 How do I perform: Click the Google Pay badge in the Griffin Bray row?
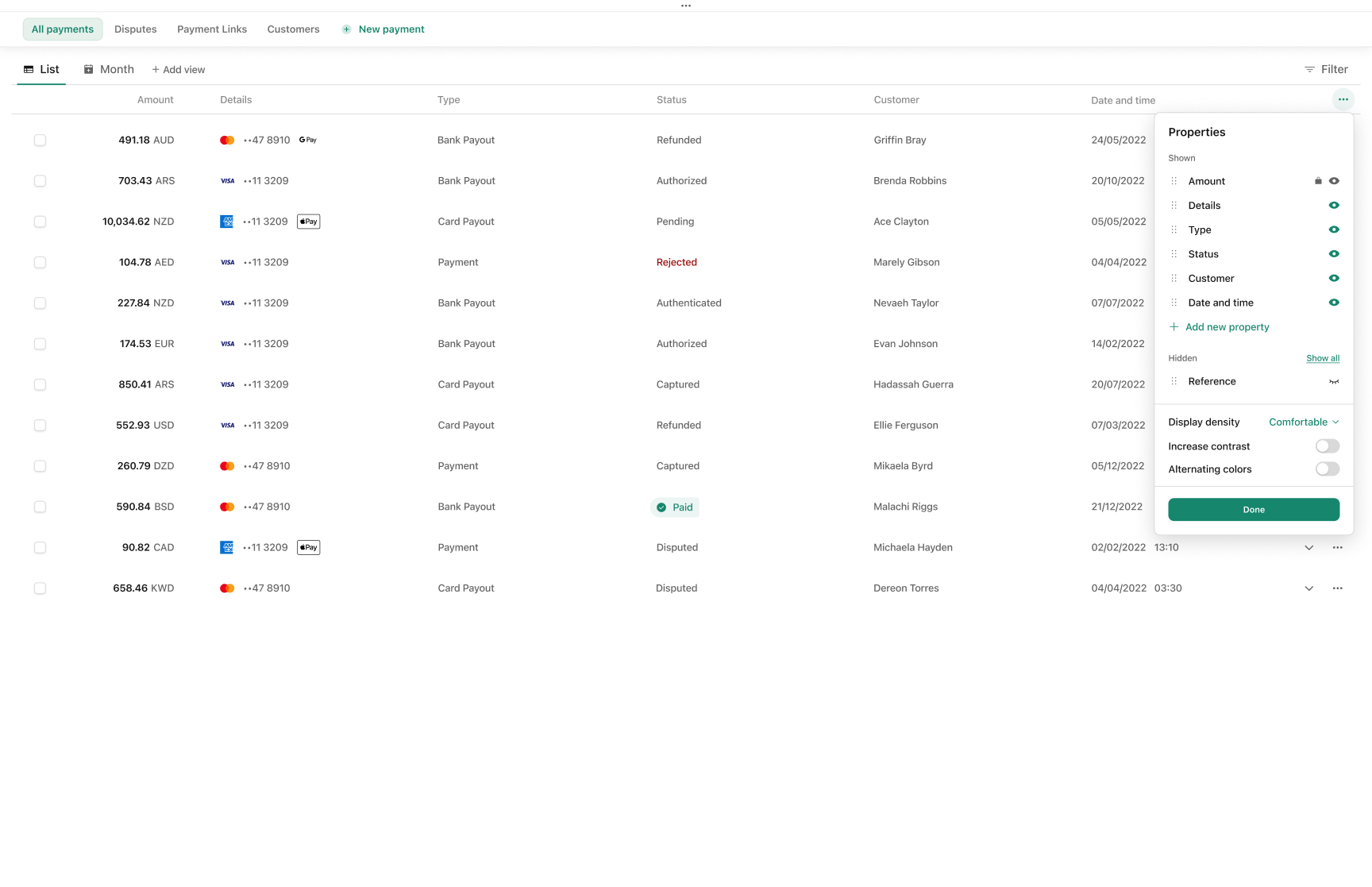pos(308,140)
